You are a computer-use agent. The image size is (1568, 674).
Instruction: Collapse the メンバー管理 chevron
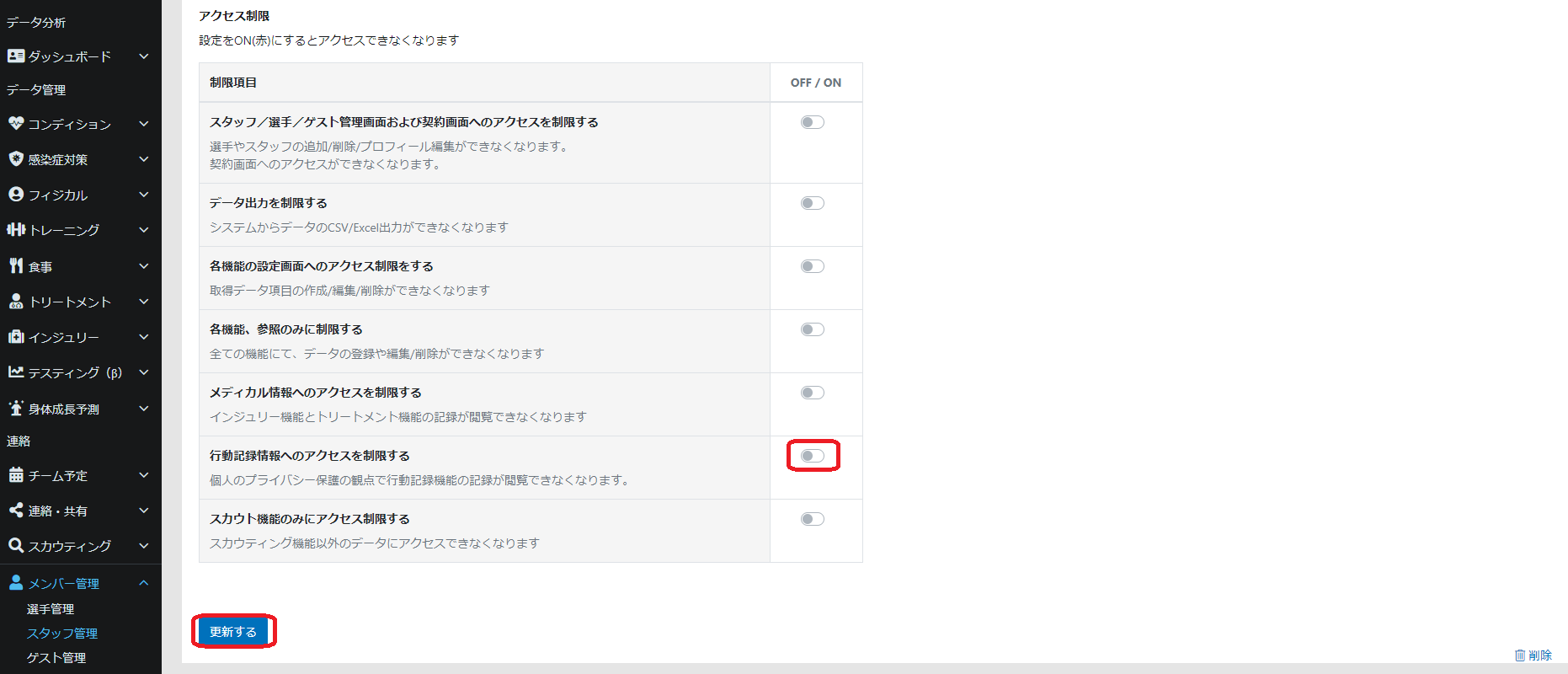click(144, 583)
